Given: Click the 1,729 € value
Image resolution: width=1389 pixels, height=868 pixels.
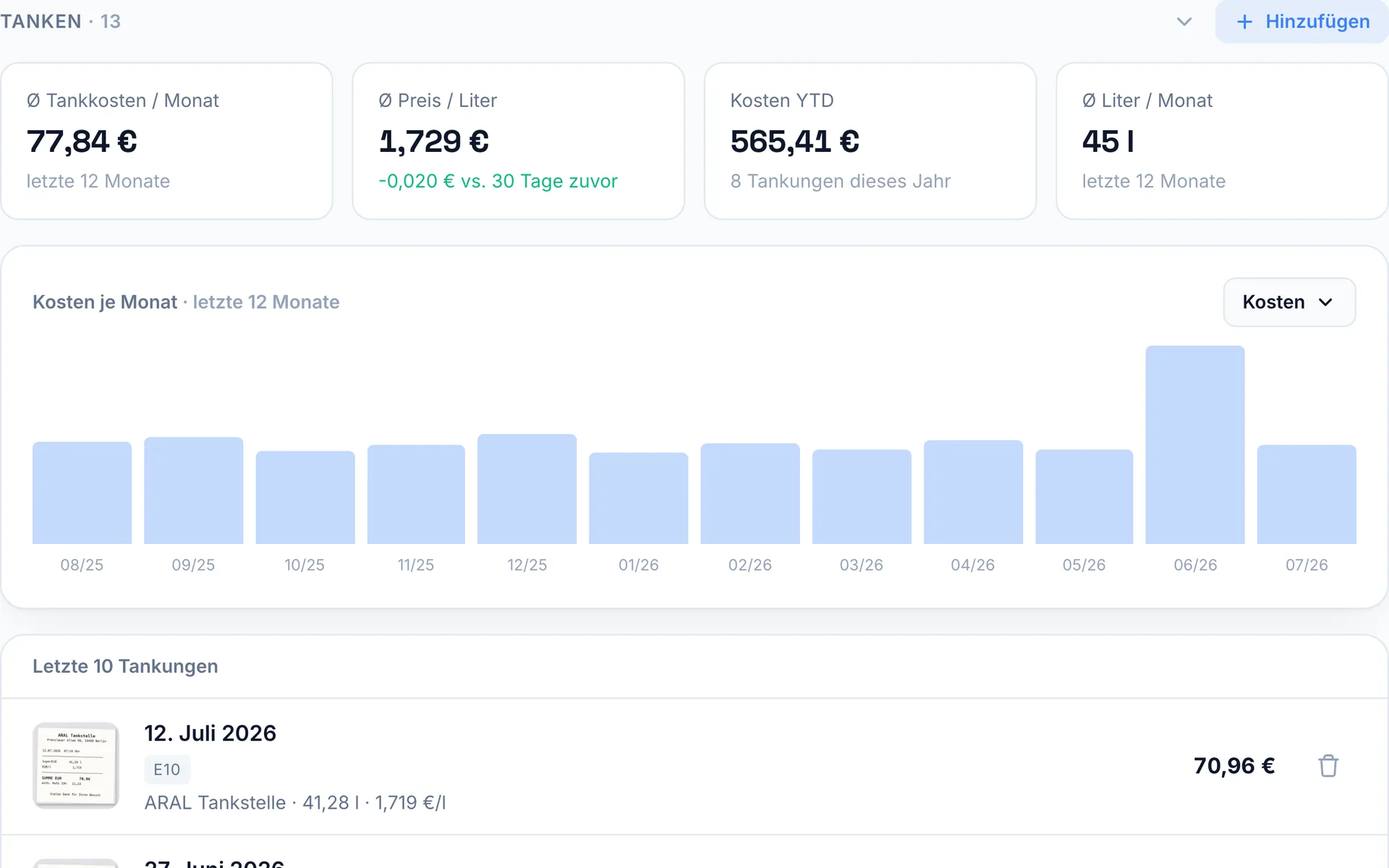Looking at the screenshot, I should (x=434, y=141).
